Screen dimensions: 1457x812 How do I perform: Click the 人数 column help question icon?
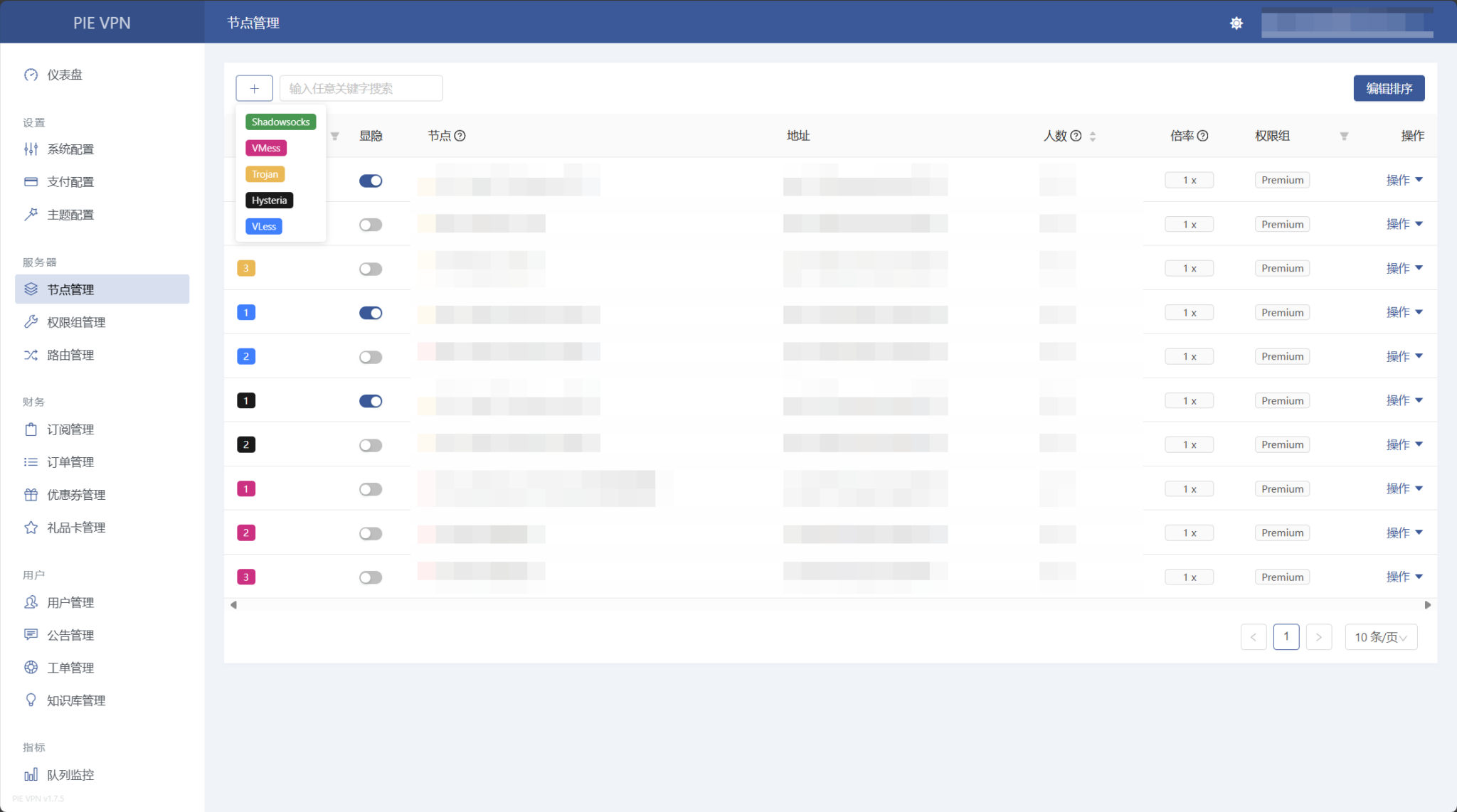pos(1076,136)
